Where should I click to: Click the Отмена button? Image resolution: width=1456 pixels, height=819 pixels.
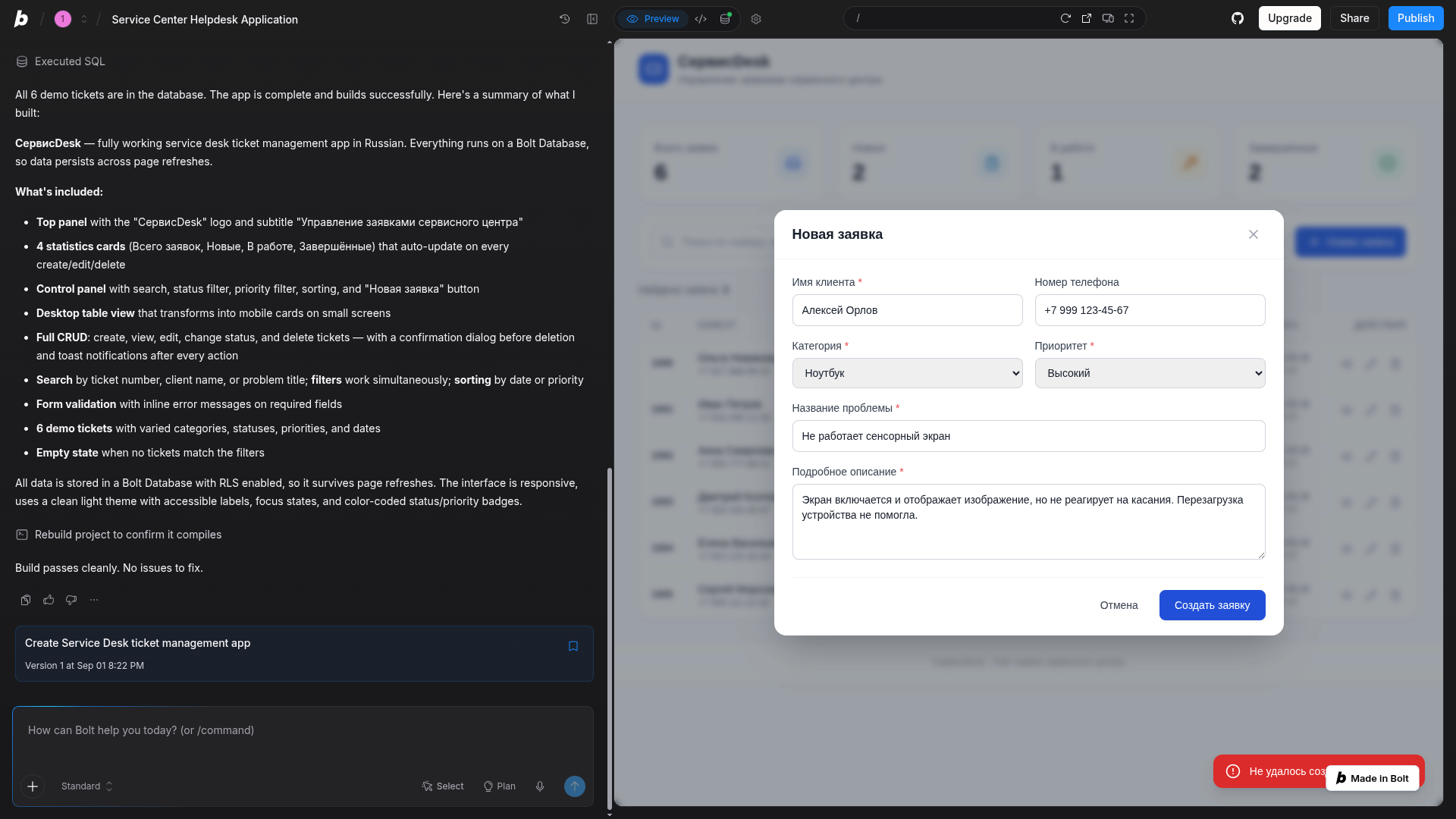pos(1119,605)
